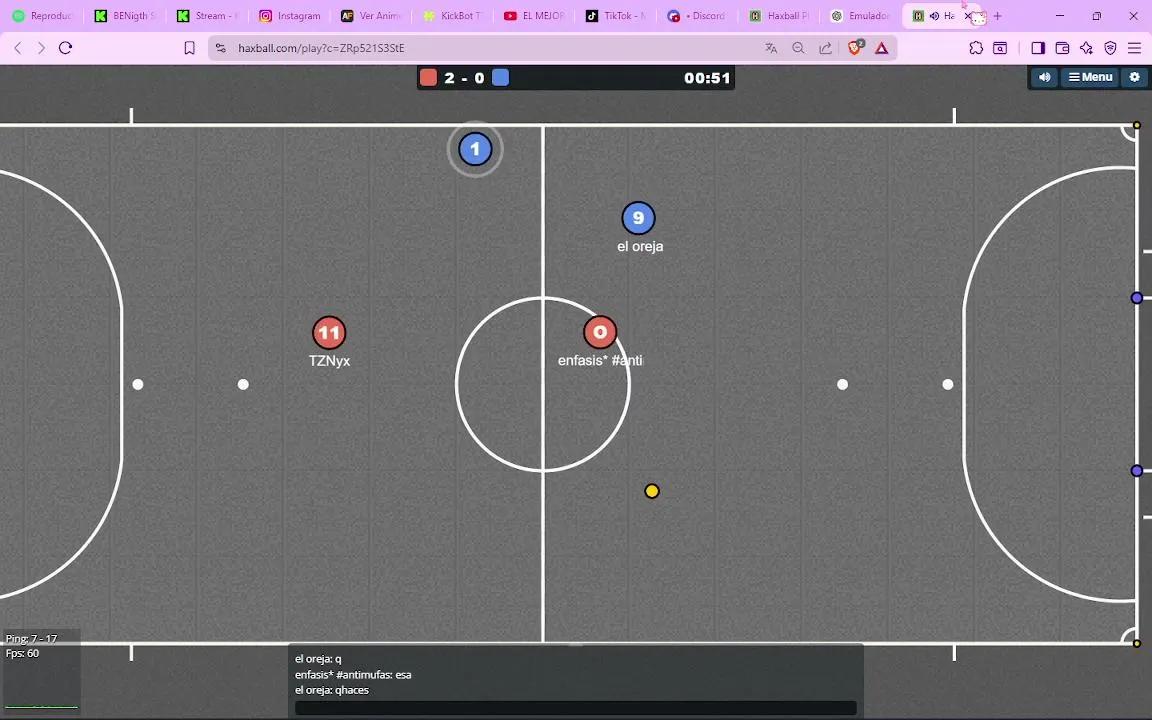Click the zoom magnifier icon in address bar
1152x720 pixels.
coord(798,48)
